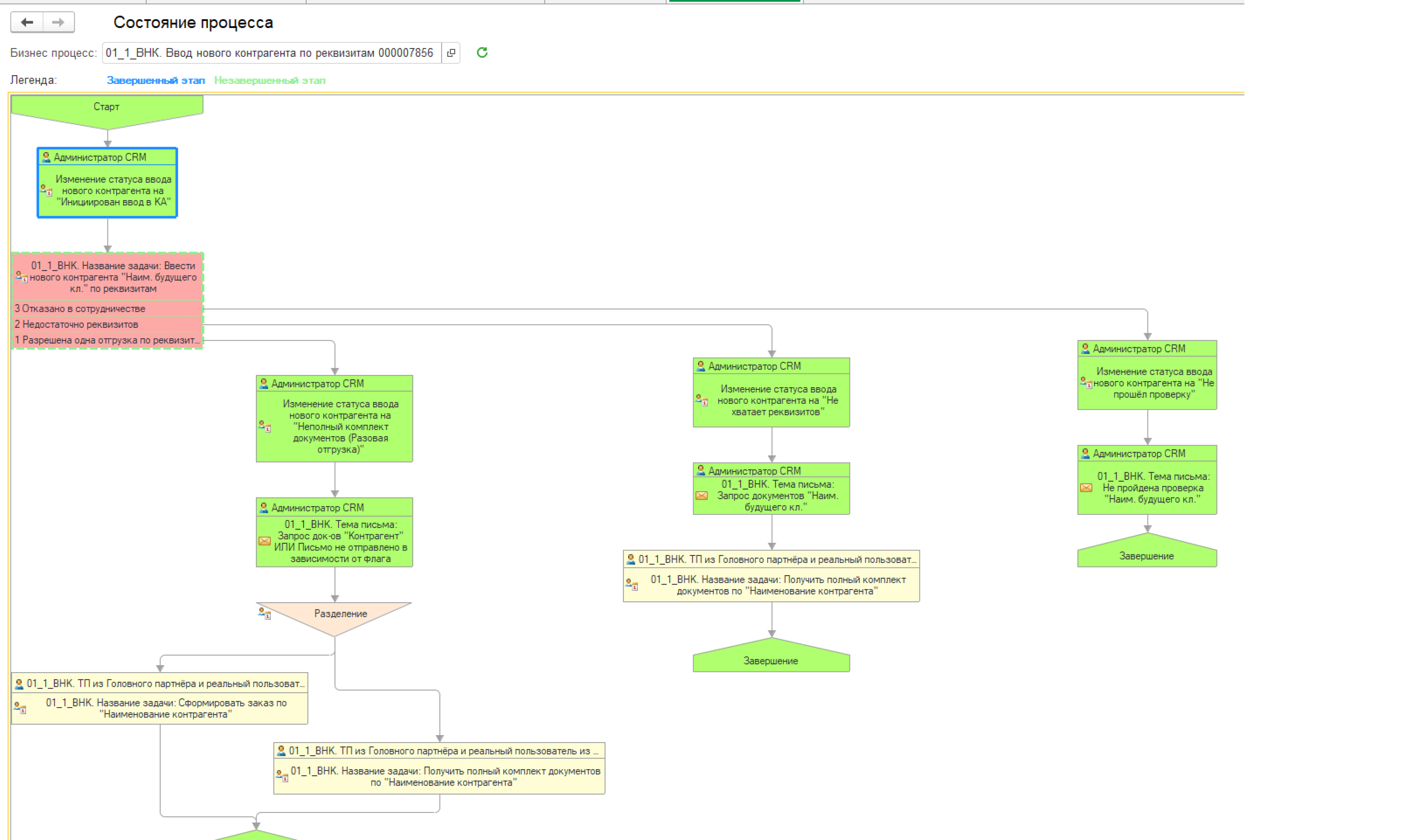
Task: Click user icon in "Сформировать заказ" block header
Action: click(19, 684)
